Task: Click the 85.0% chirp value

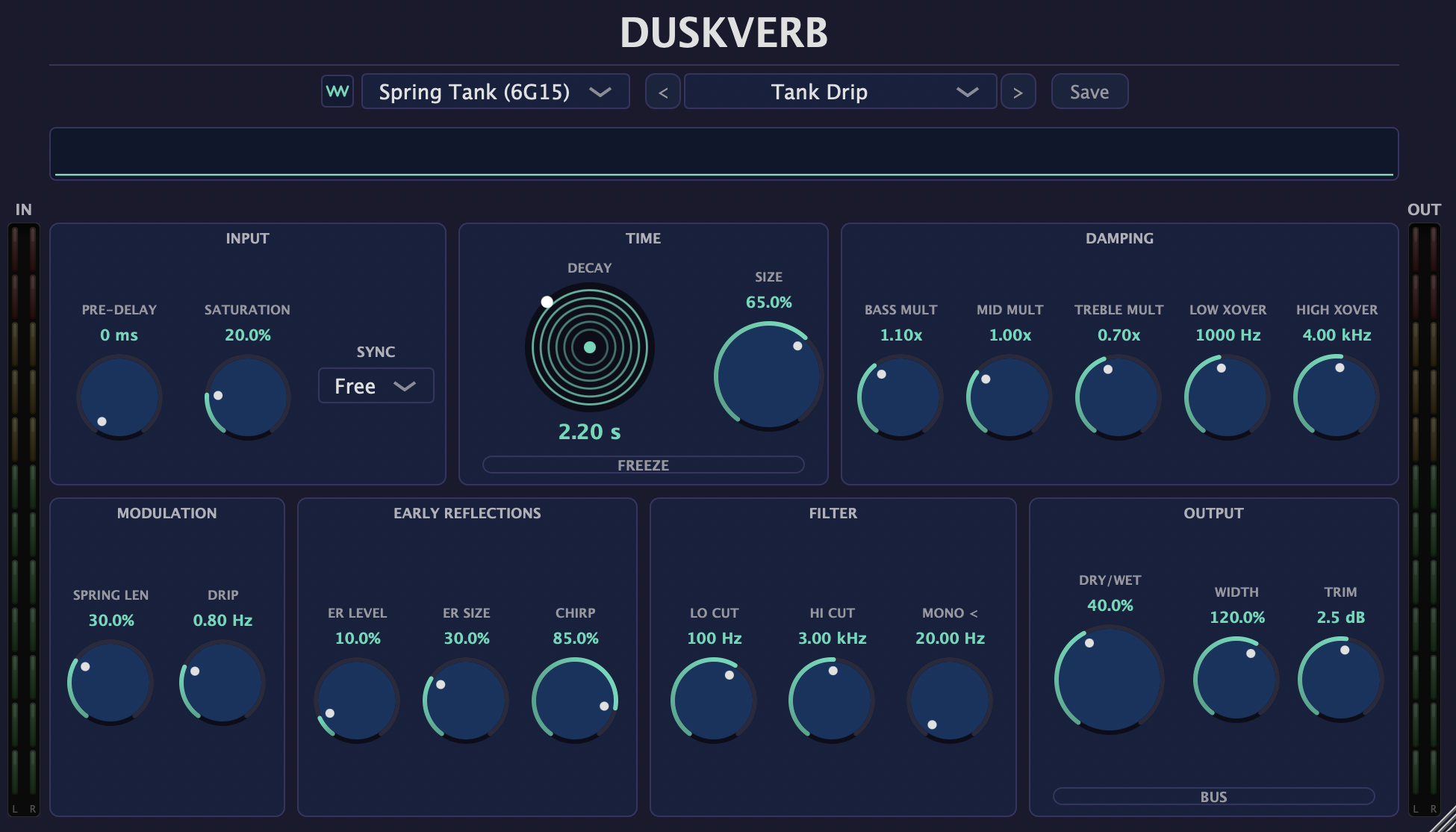Action: click(x=576, y=638)
